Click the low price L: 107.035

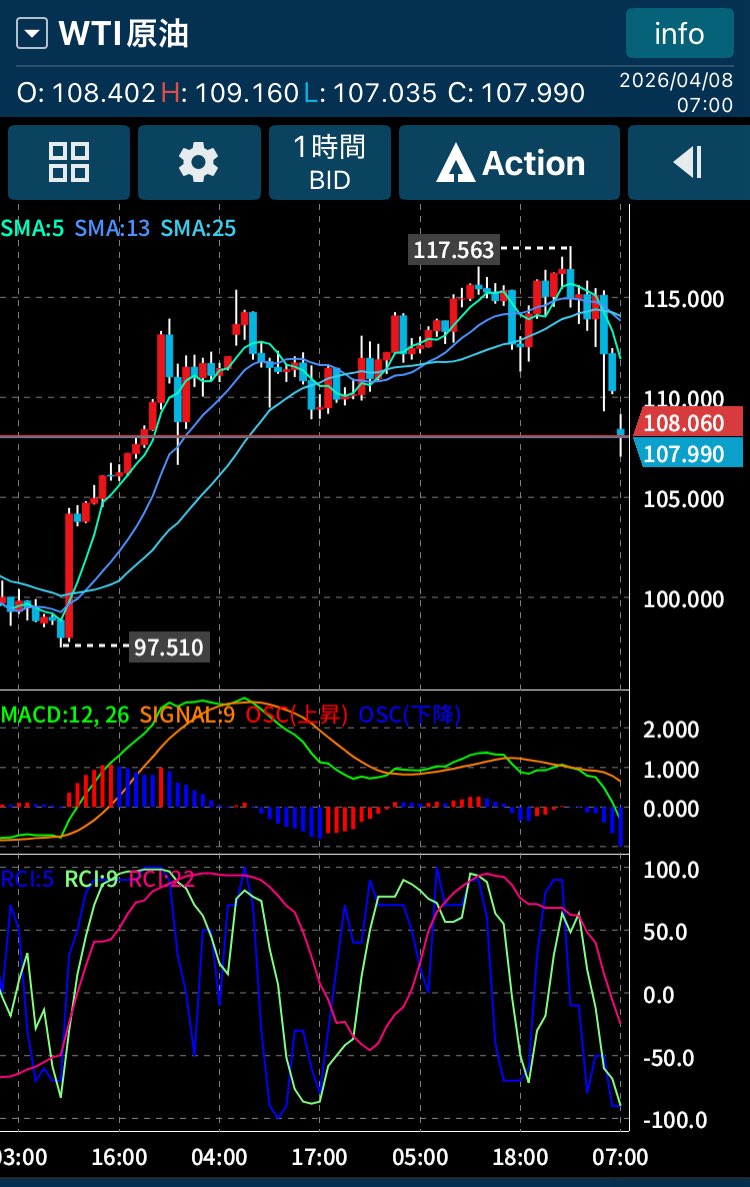(370, 92)
